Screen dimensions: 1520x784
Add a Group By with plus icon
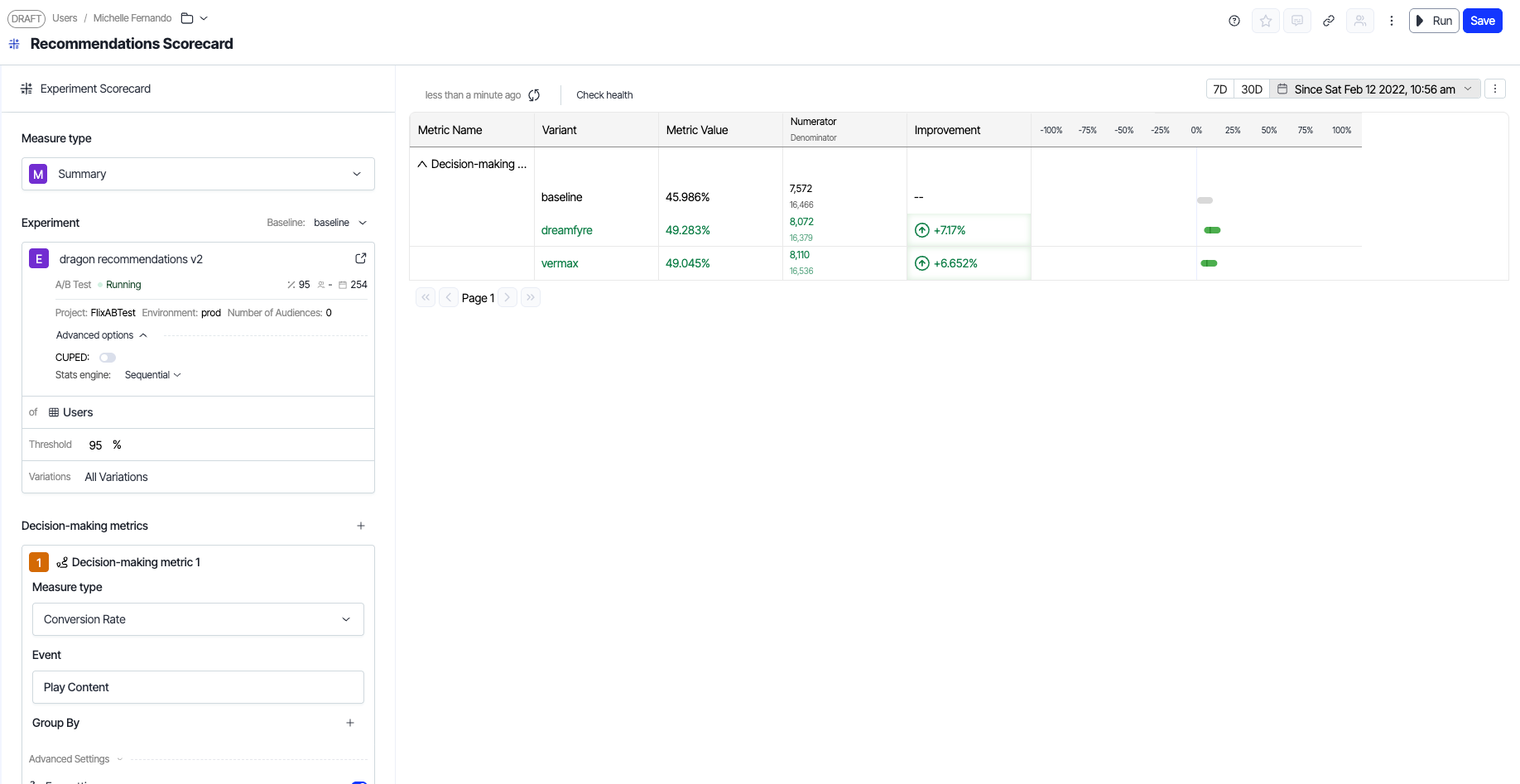pyautogui.click(x=350, y=723)
